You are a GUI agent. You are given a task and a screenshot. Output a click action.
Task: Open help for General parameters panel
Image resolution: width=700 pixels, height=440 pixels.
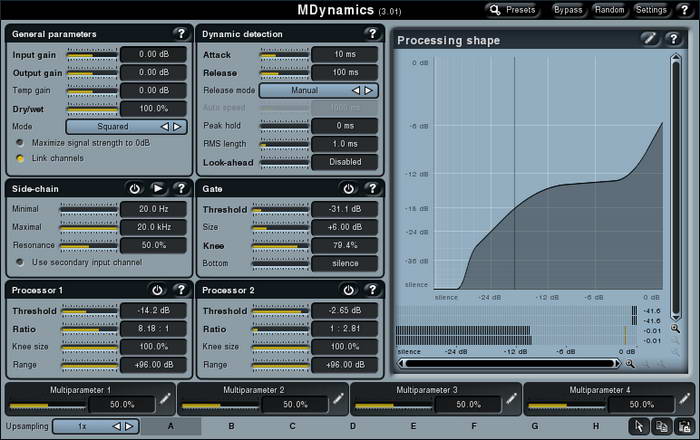[x=181, y=33]
